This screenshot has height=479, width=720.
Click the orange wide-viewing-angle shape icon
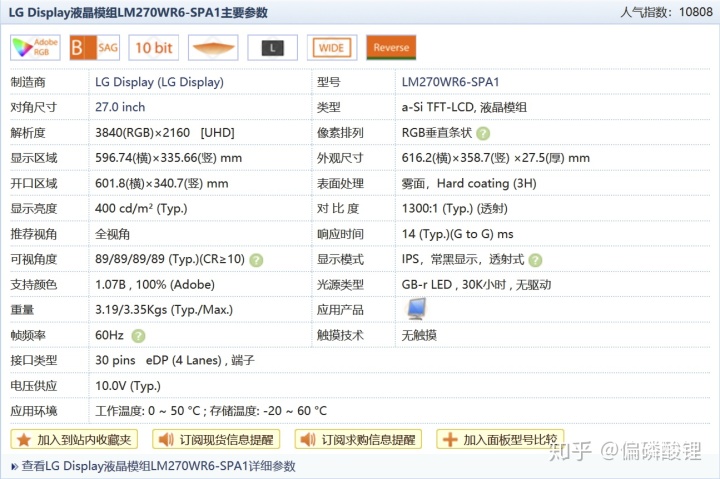[213, 47]
